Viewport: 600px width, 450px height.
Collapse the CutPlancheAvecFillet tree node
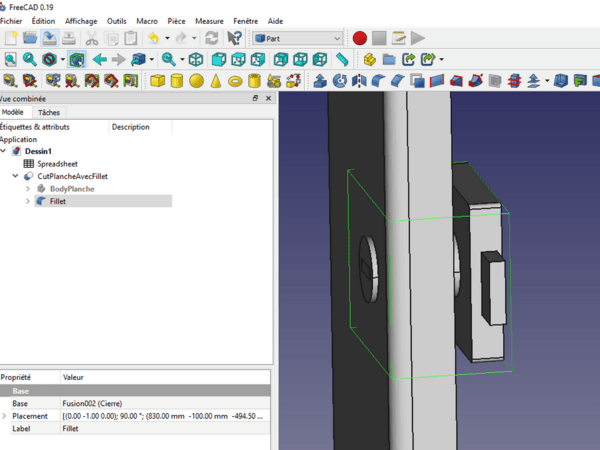tap(14, 176)
